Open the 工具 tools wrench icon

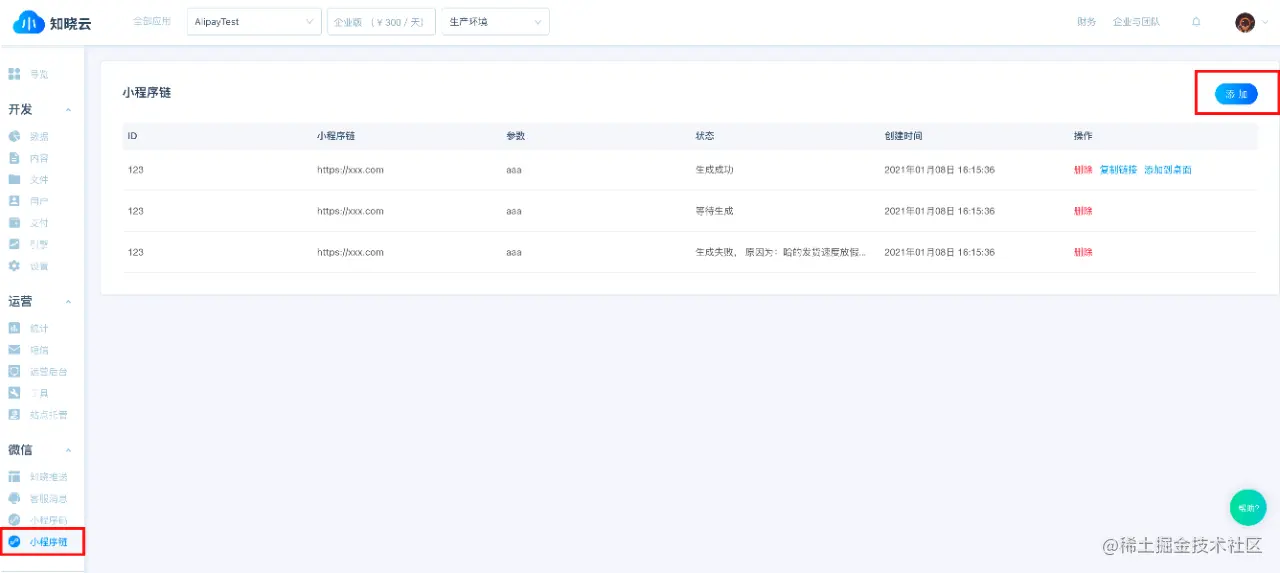14,393
